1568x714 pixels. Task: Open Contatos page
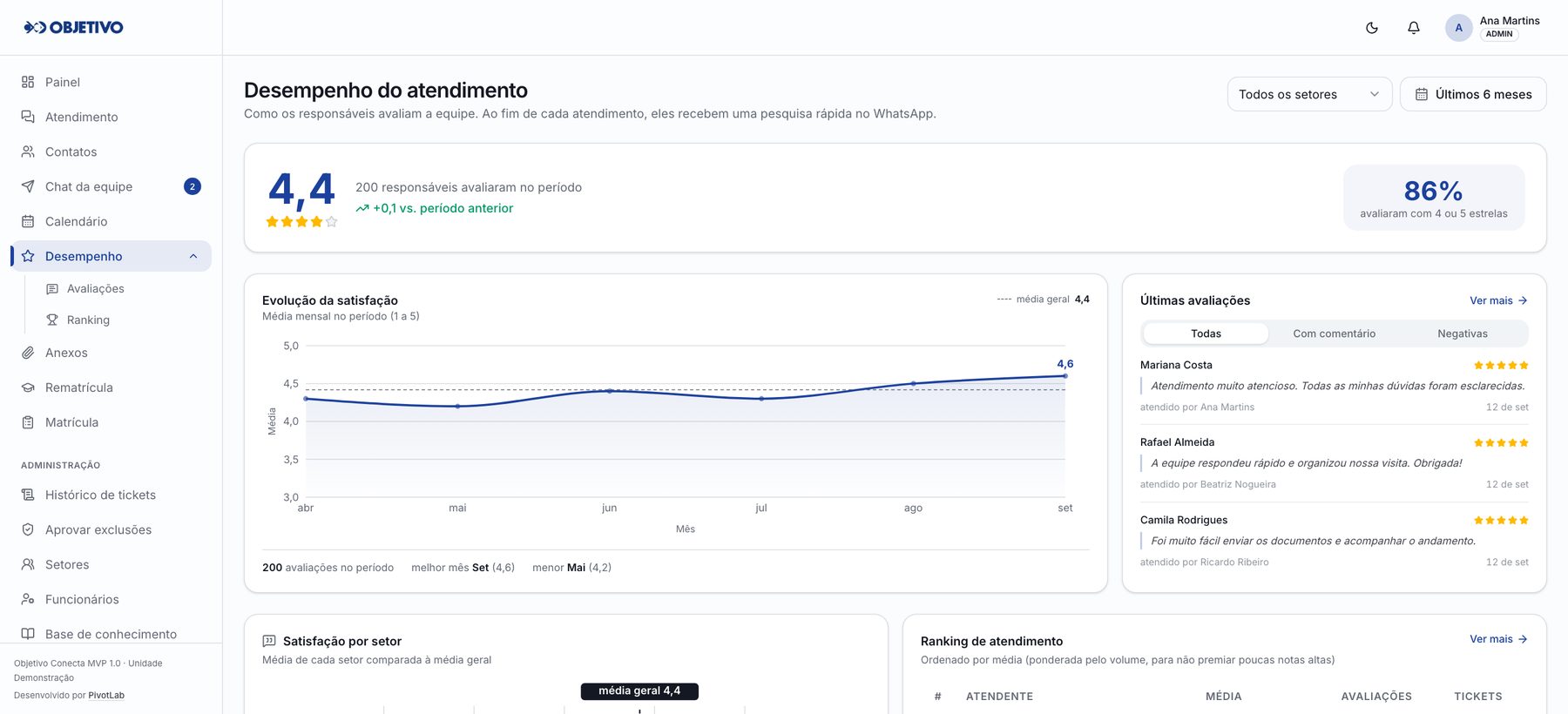tap(111, 152)
